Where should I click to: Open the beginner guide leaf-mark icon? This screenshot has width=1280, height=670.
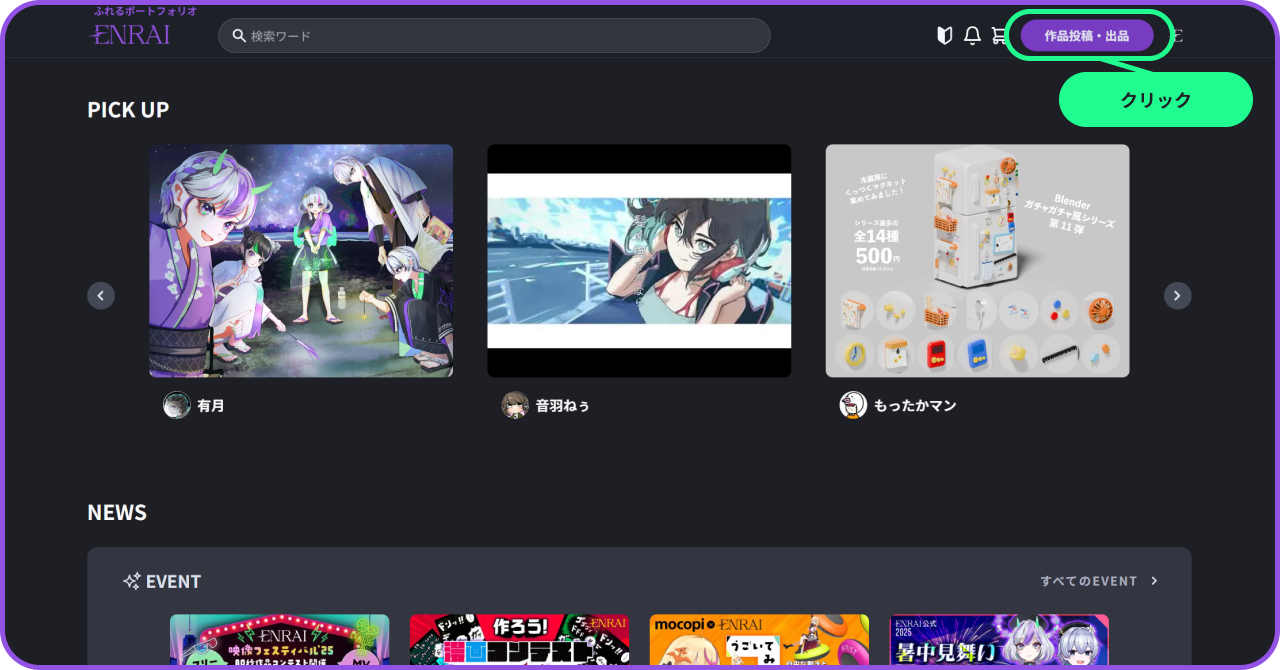(944, 36)
